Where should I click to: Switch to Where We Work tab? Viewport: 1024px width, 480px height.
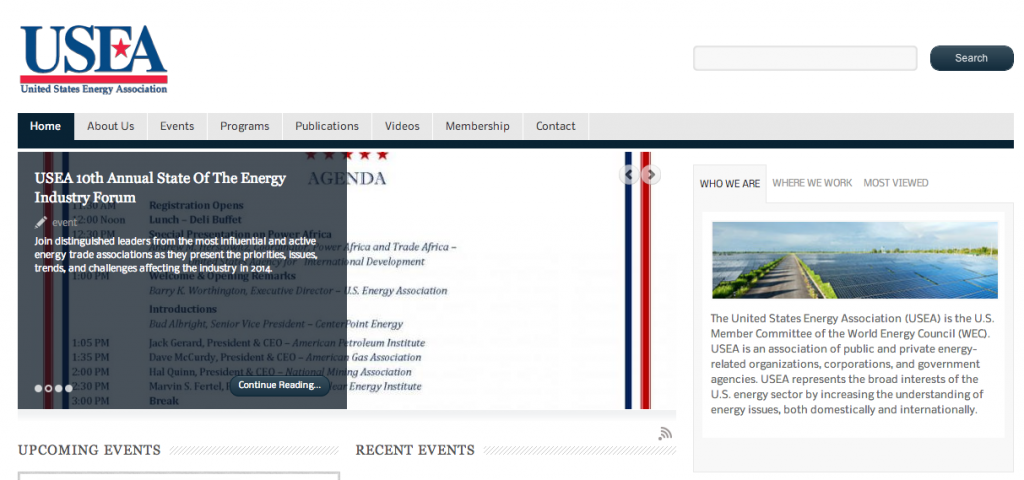click(812, 183)
